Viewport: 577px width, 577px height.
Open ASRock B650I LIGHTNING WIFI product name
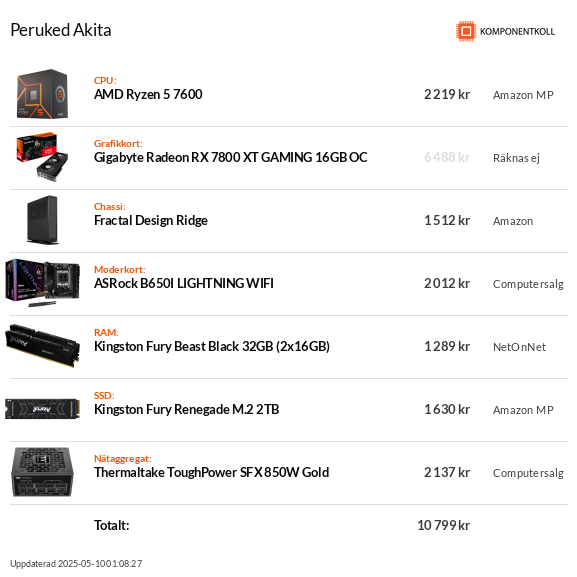point(184,283)
